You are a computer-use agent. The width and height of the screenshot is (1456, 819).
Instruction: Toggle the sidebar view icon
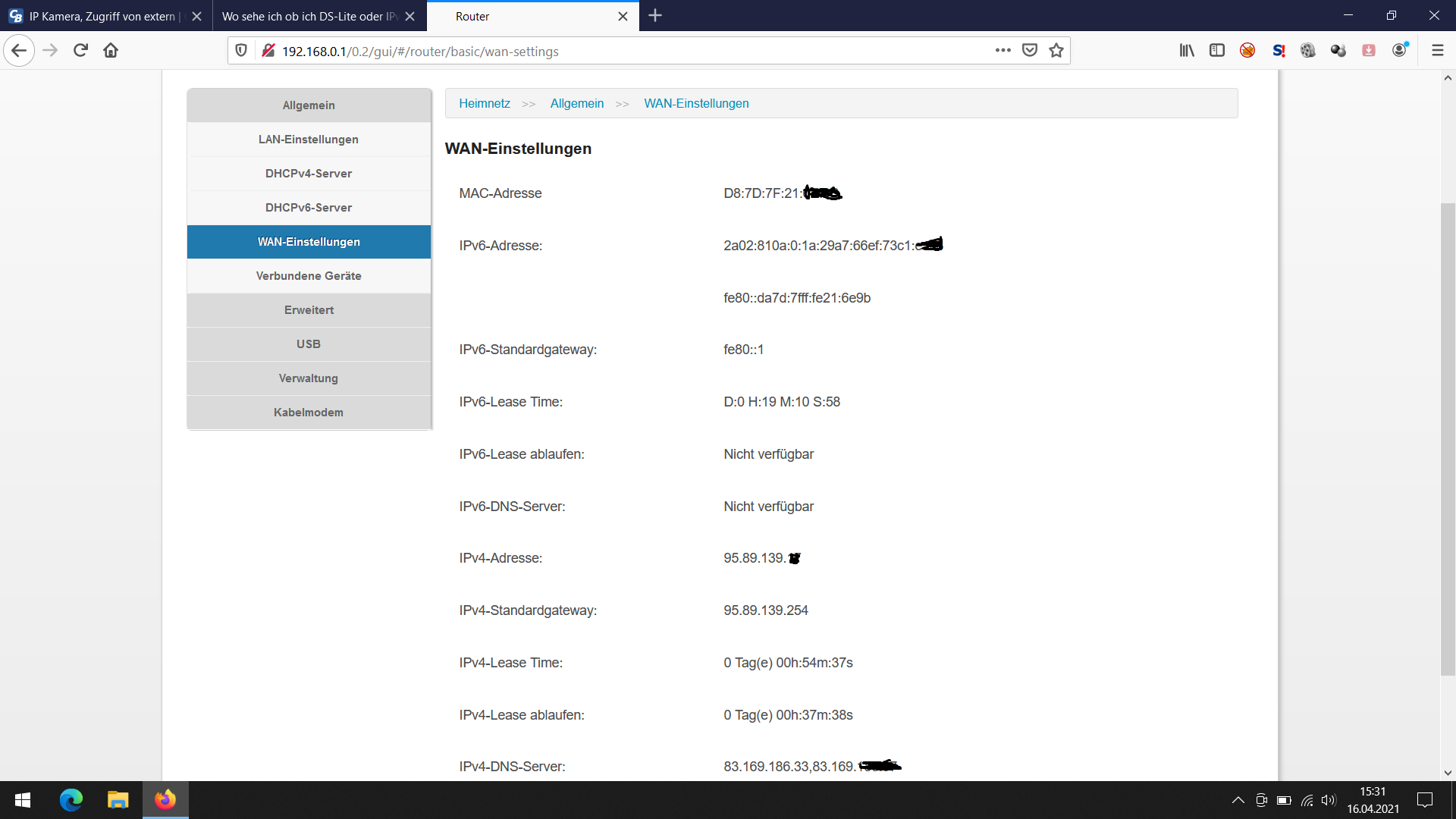click(x=1217, y=50)
